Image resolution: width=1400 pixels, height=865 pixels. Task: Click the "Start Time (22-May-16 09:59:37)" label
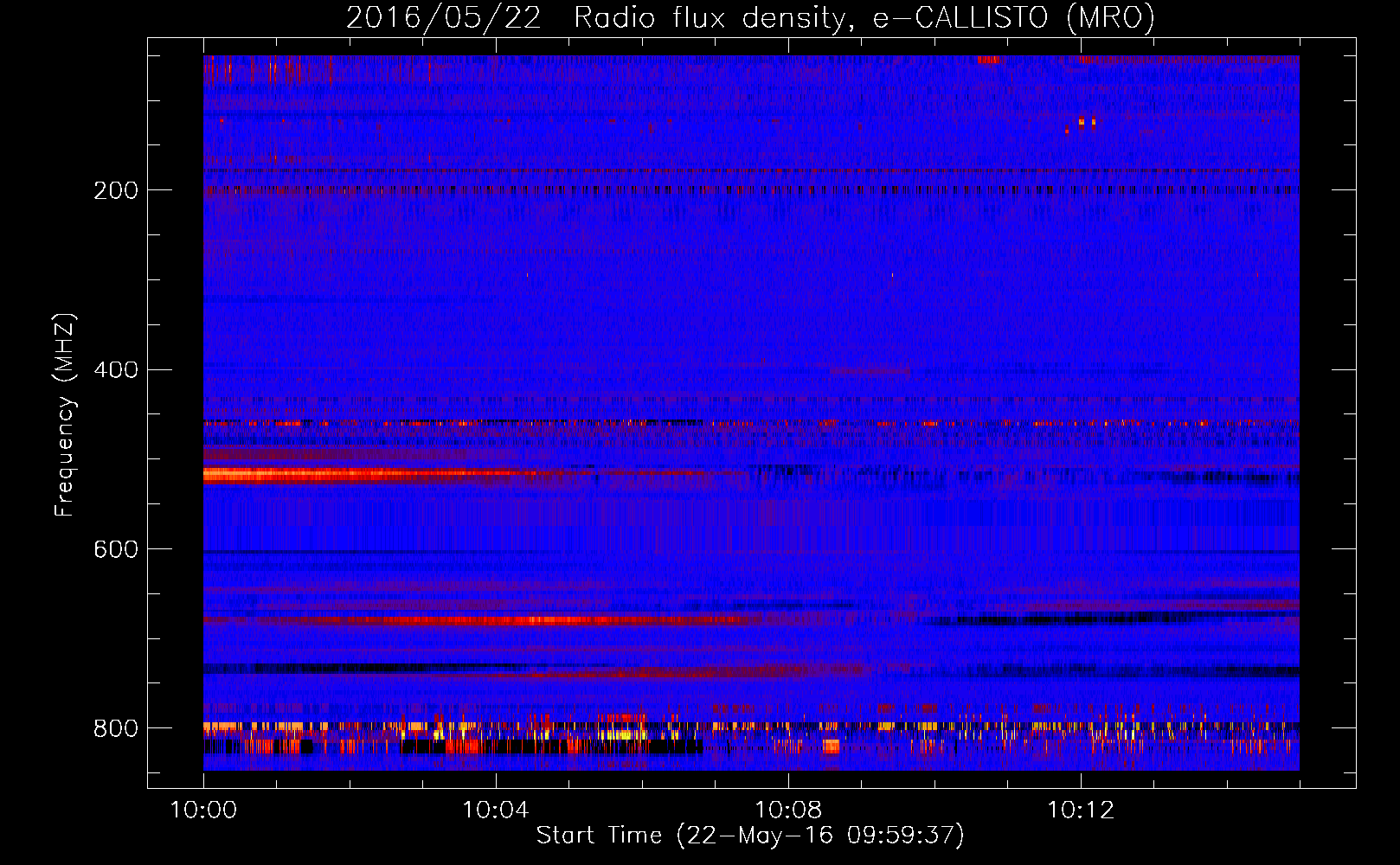(750, 836)
